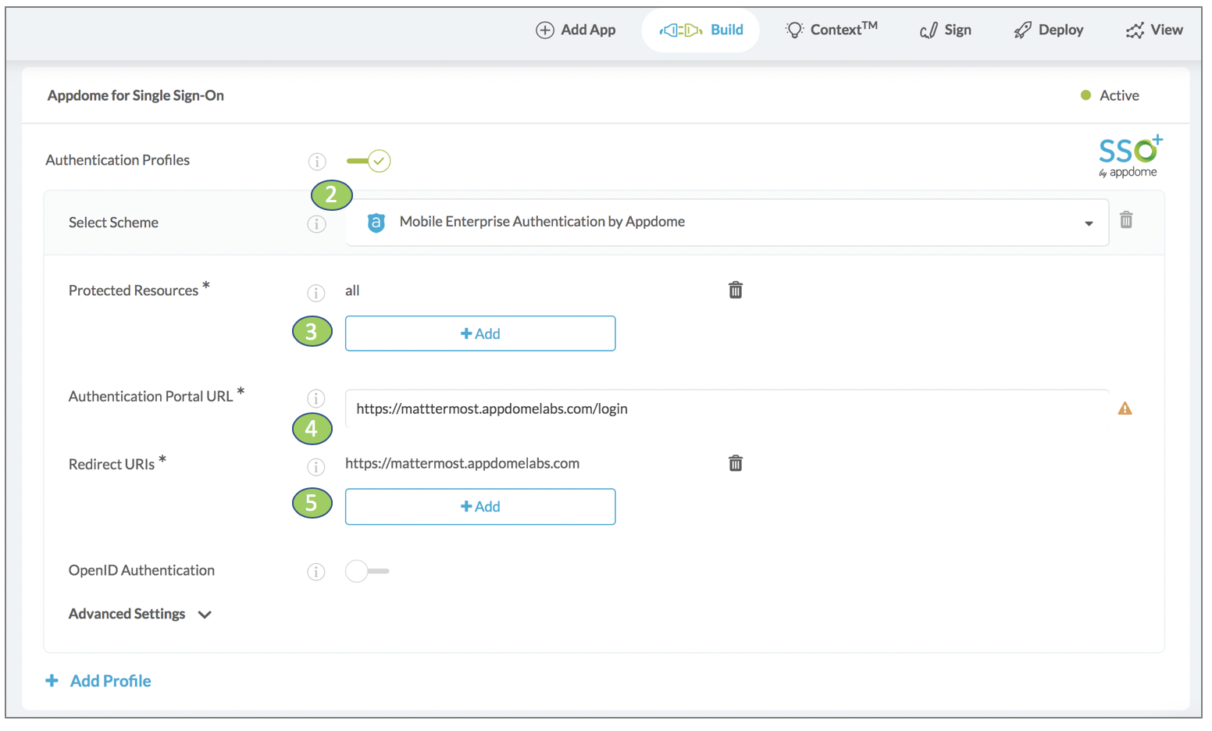
Task: Expand Advanced Settings section
Action: (x=140, y=614)
